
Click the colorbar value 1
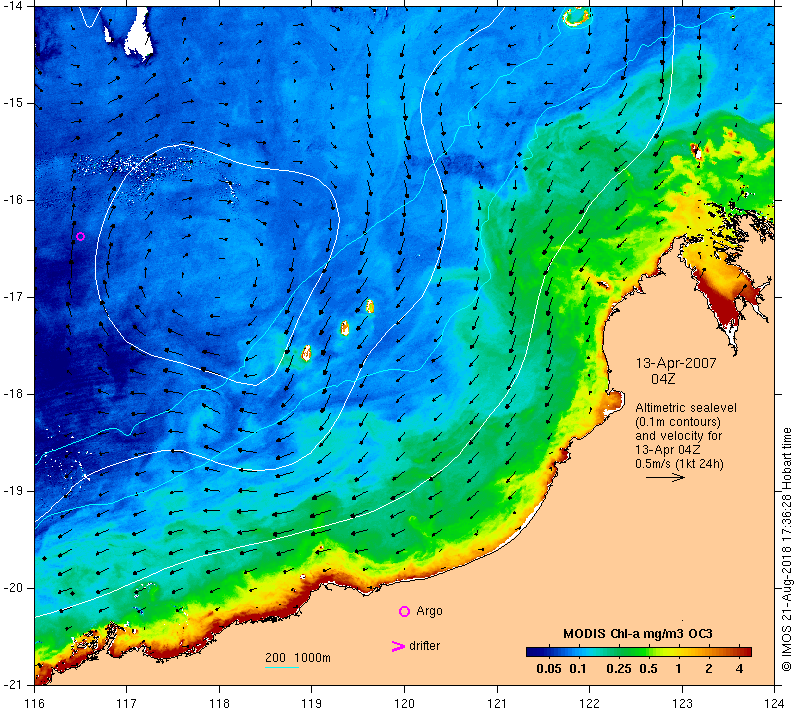coord(678,669)
